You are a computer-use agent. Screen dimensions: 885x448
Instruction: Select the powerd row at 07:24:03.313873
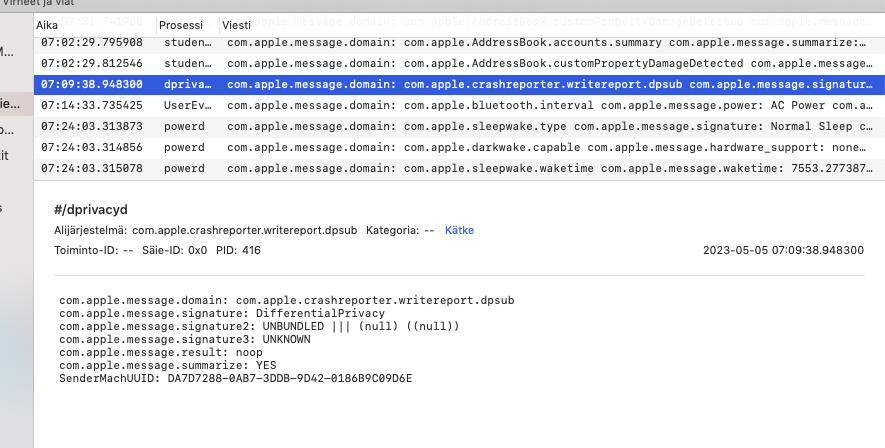459,126
